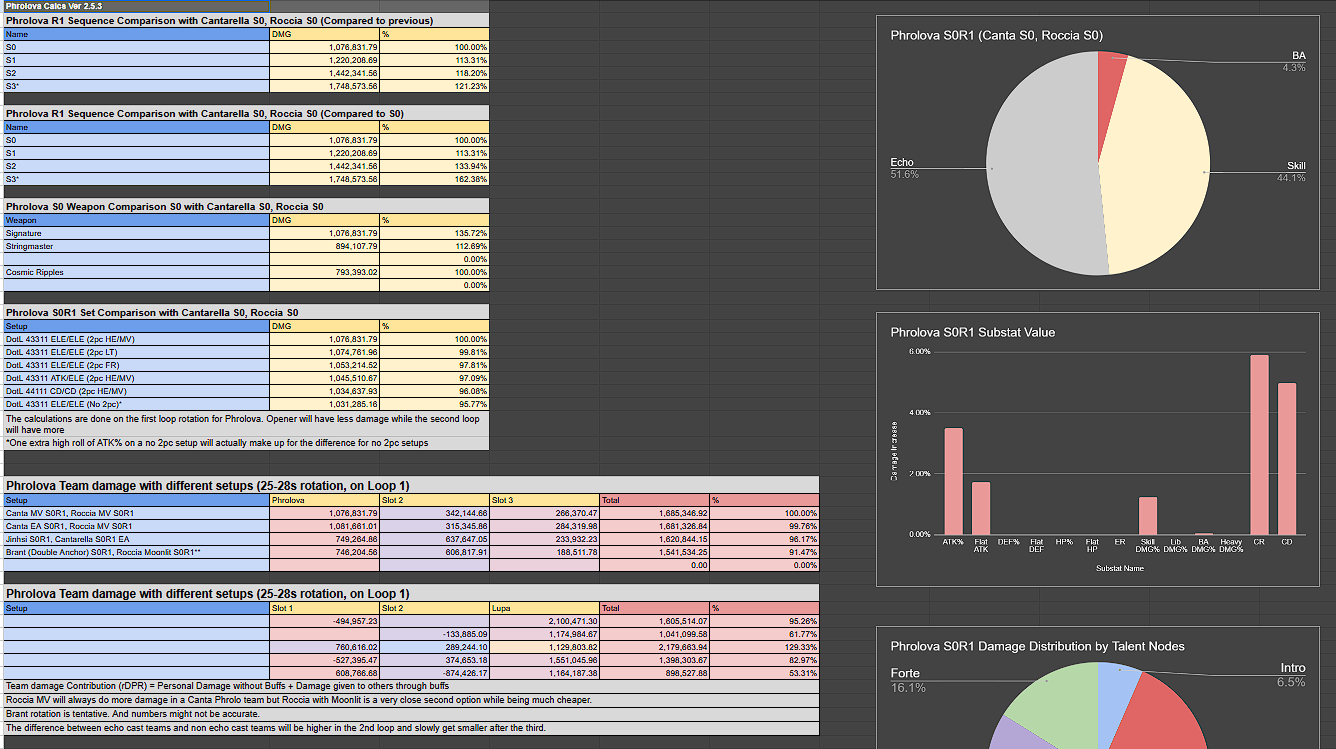1336x749 pixels.
Task: Select the Jinhsi S0R1, Cantarella S0R1 EA row
Action: (x=136, y=539)
